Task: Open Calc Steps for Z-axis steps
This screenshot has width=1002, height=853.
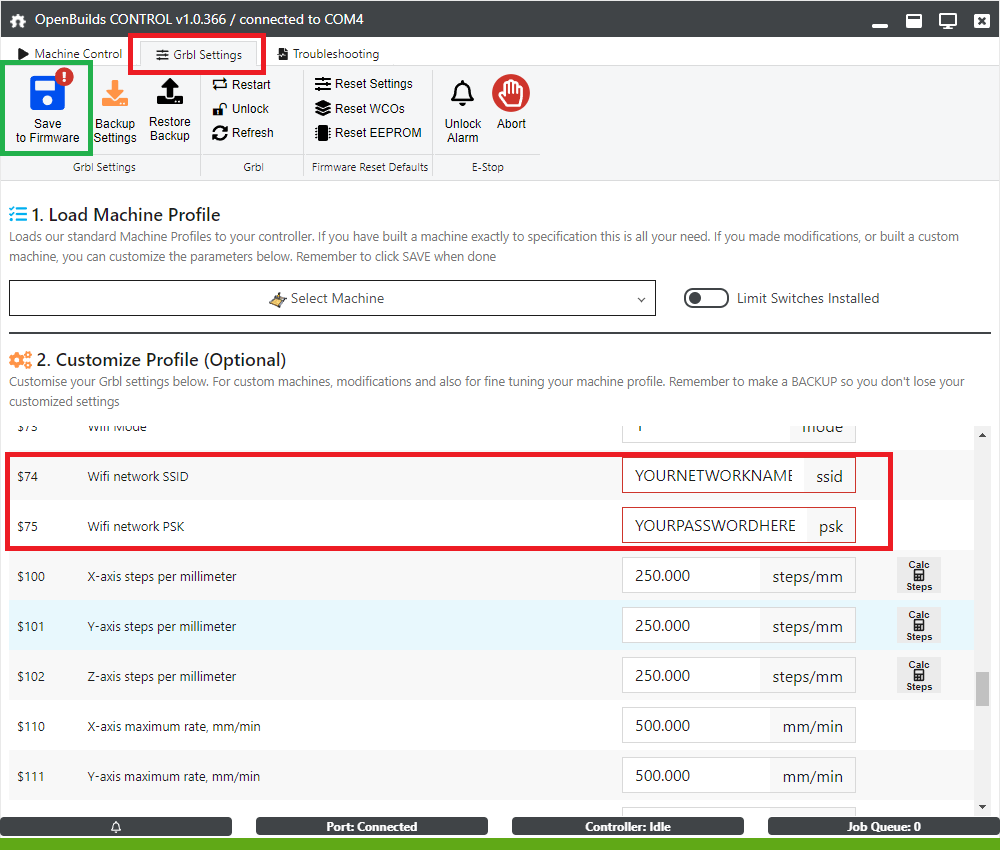Action: tap(919, 676)
